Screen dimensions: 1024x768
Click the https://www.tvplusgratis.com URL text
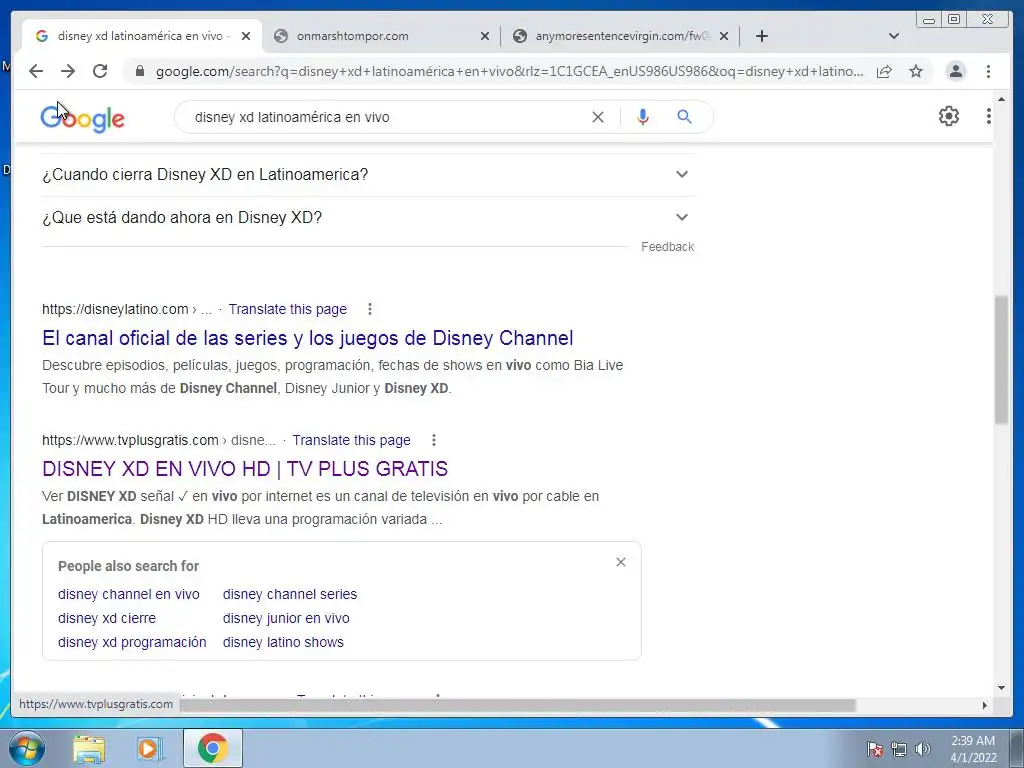point(130,440)
